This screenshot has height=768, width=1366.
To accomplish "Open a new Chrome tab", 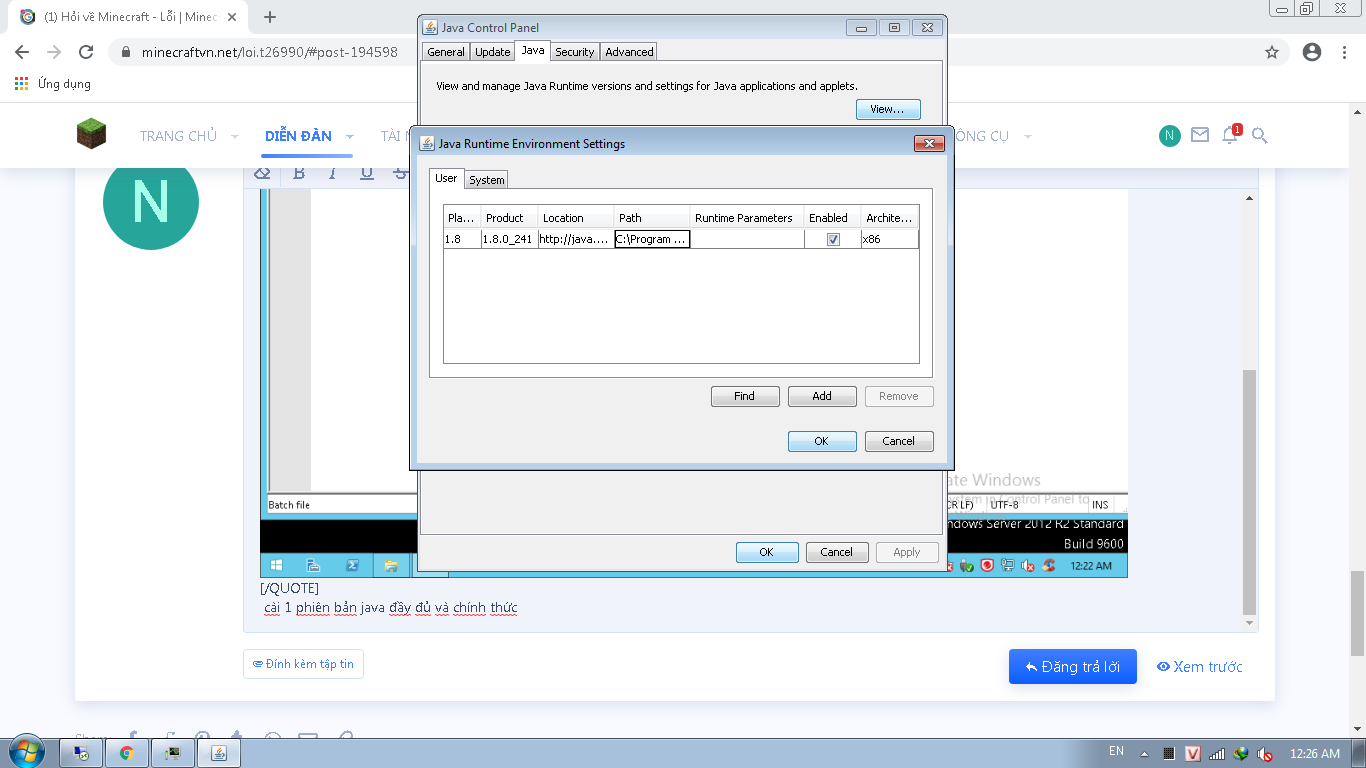I will pyautogui.click(x=270, y=17).
